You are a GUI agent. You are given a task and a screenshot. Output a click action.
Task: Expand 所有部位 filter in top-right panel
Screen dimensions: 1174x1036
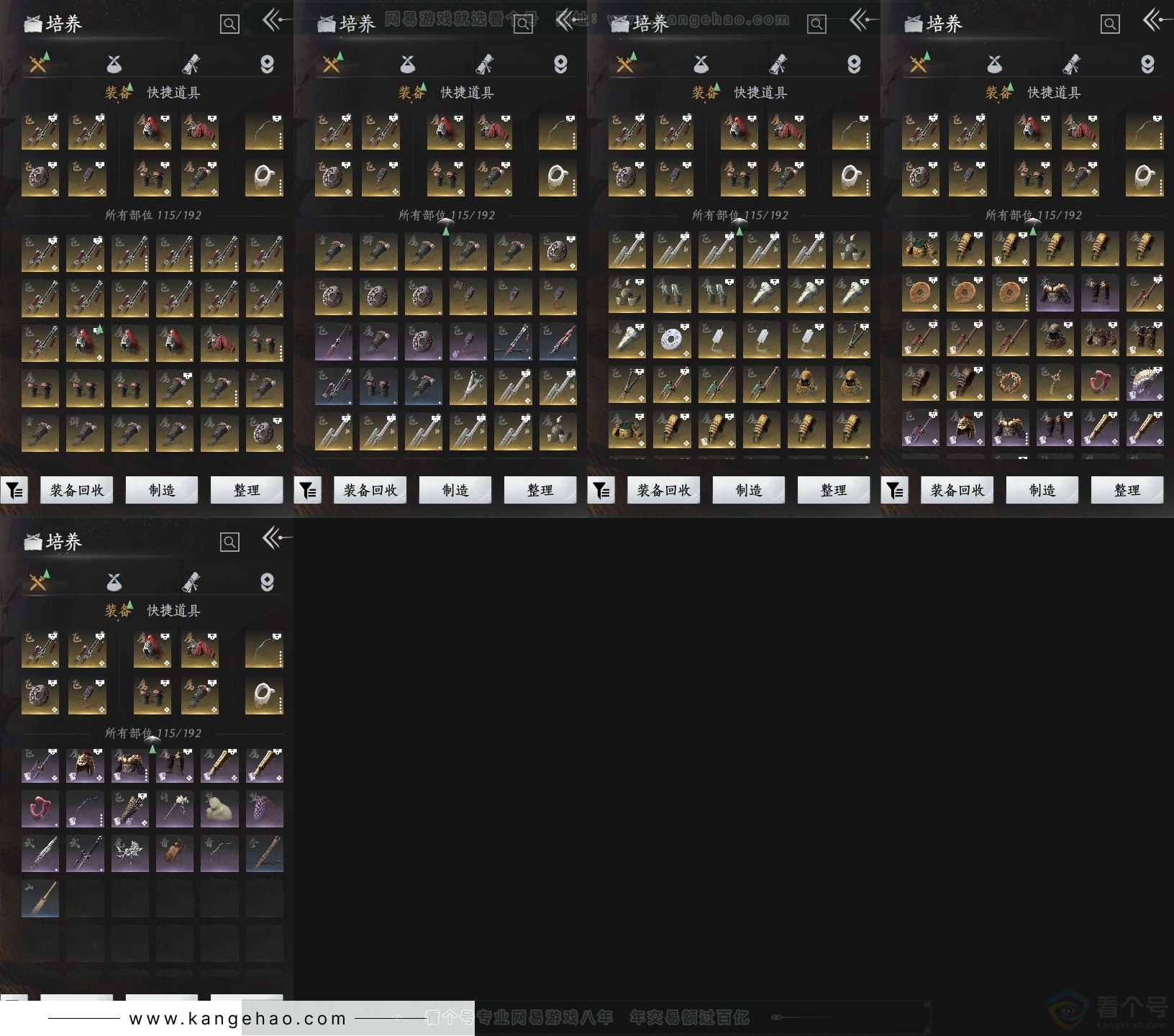(x=1034, y=215)
